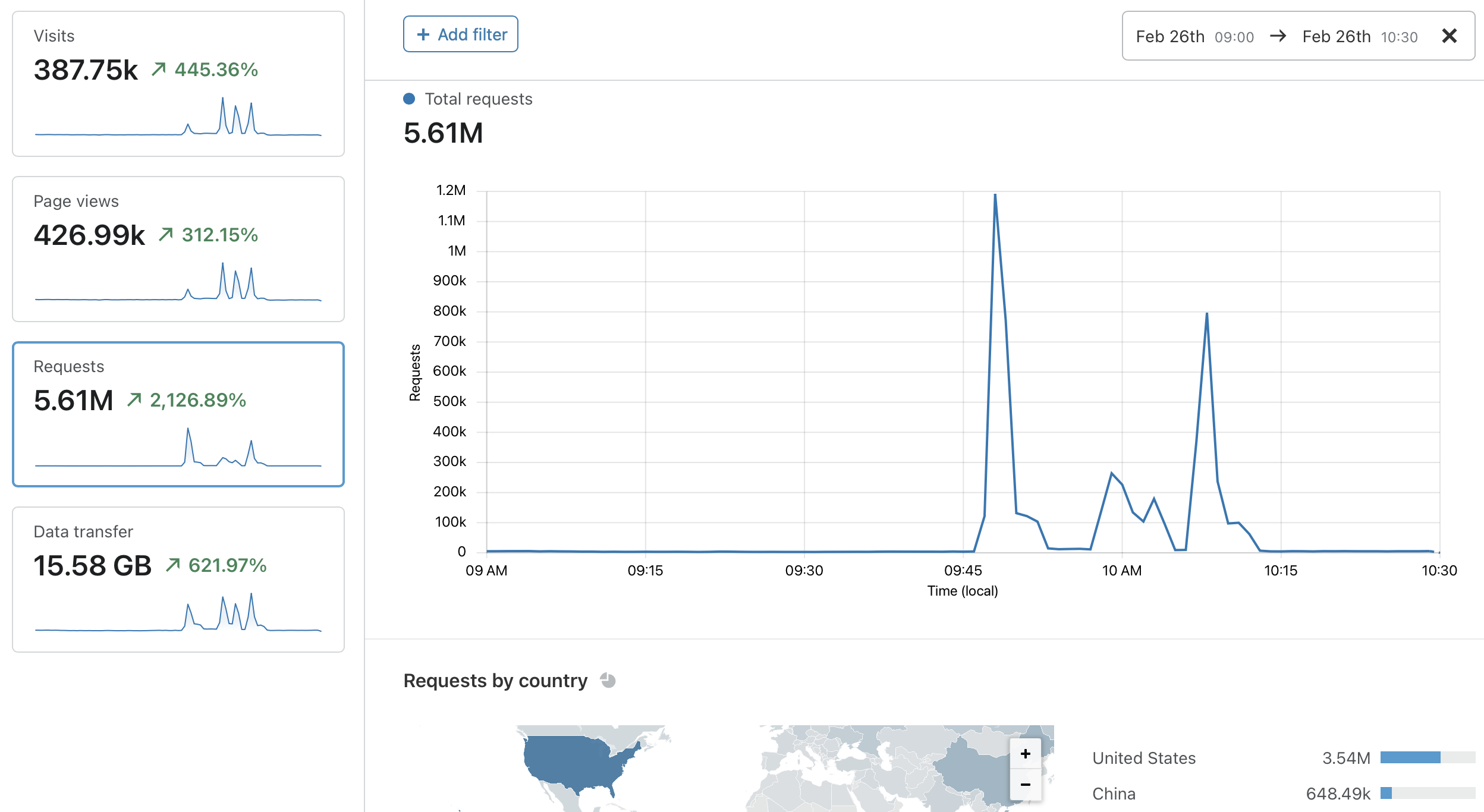Click the pie chart icon beside Requests by country
This screenshot has height=812, width=1484.
point(608,680)
